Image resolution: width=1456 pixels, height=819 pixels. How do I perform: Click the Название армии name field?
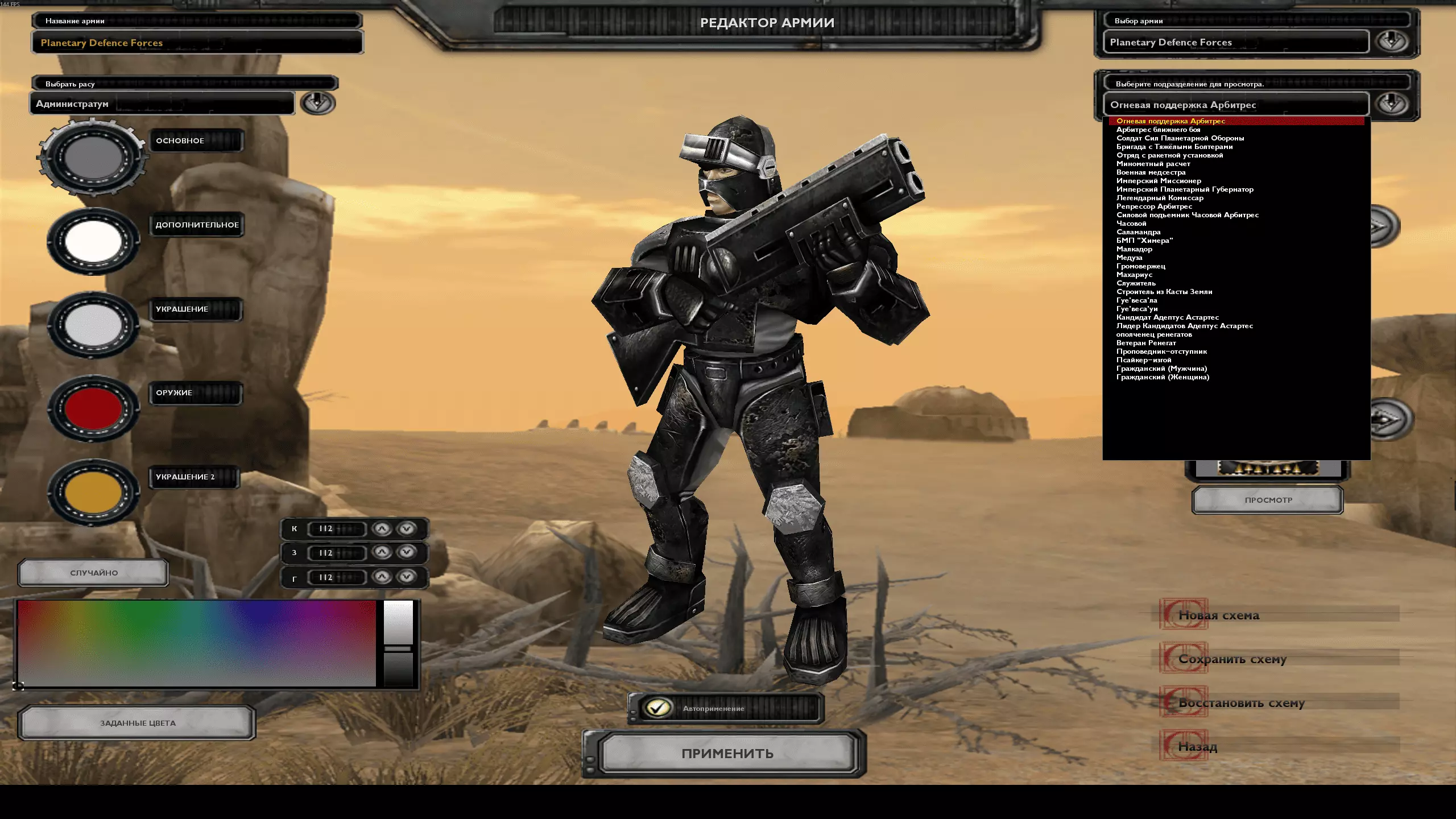click(x=197, y=43)
